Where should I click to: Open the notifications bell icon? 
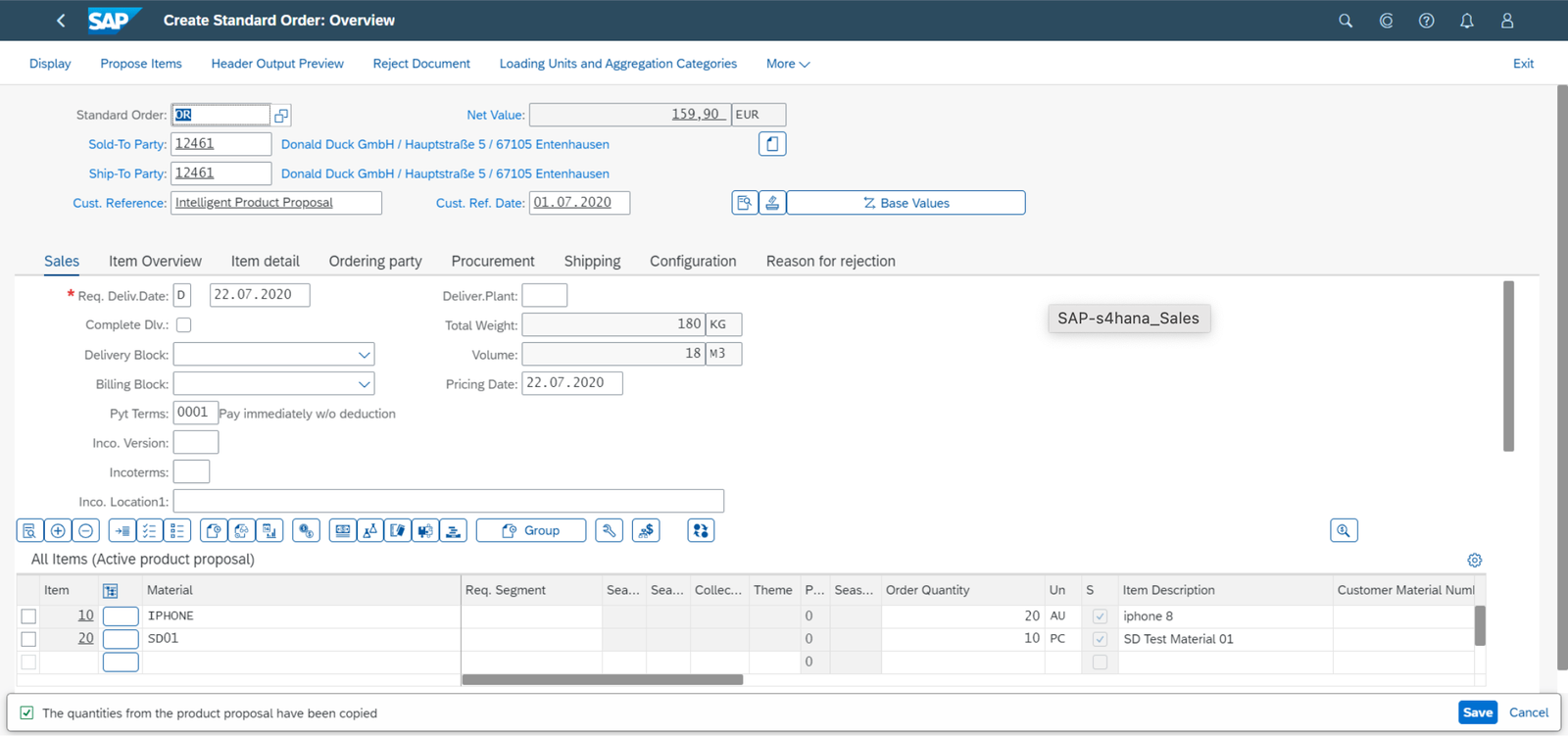(x=1467, y=21)
